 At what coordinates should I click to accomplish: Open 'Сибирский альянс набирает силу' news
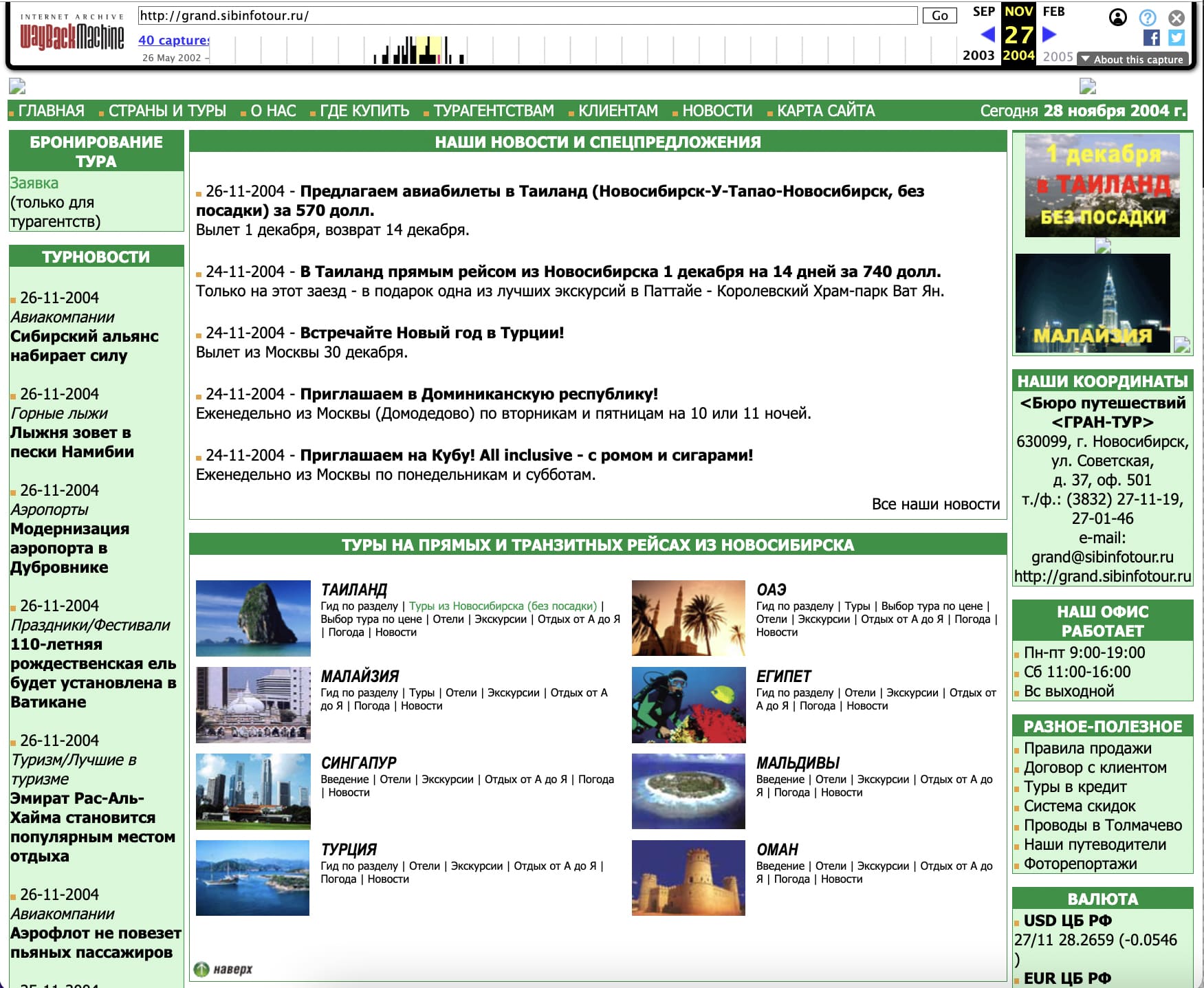pyautogui.click(x=84, y=346)
